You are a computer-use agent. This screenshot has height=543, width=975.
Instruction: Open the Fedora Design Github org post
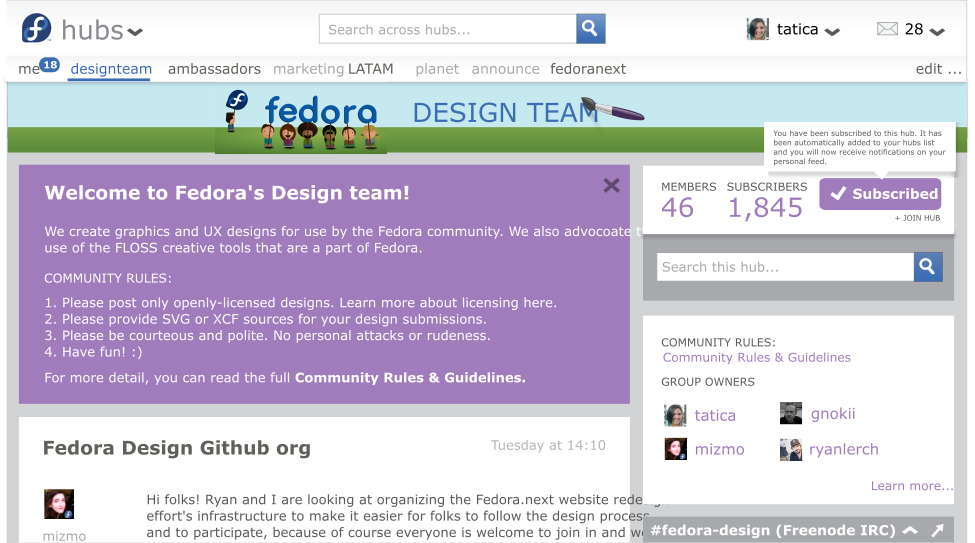click(x=177, y=448)
